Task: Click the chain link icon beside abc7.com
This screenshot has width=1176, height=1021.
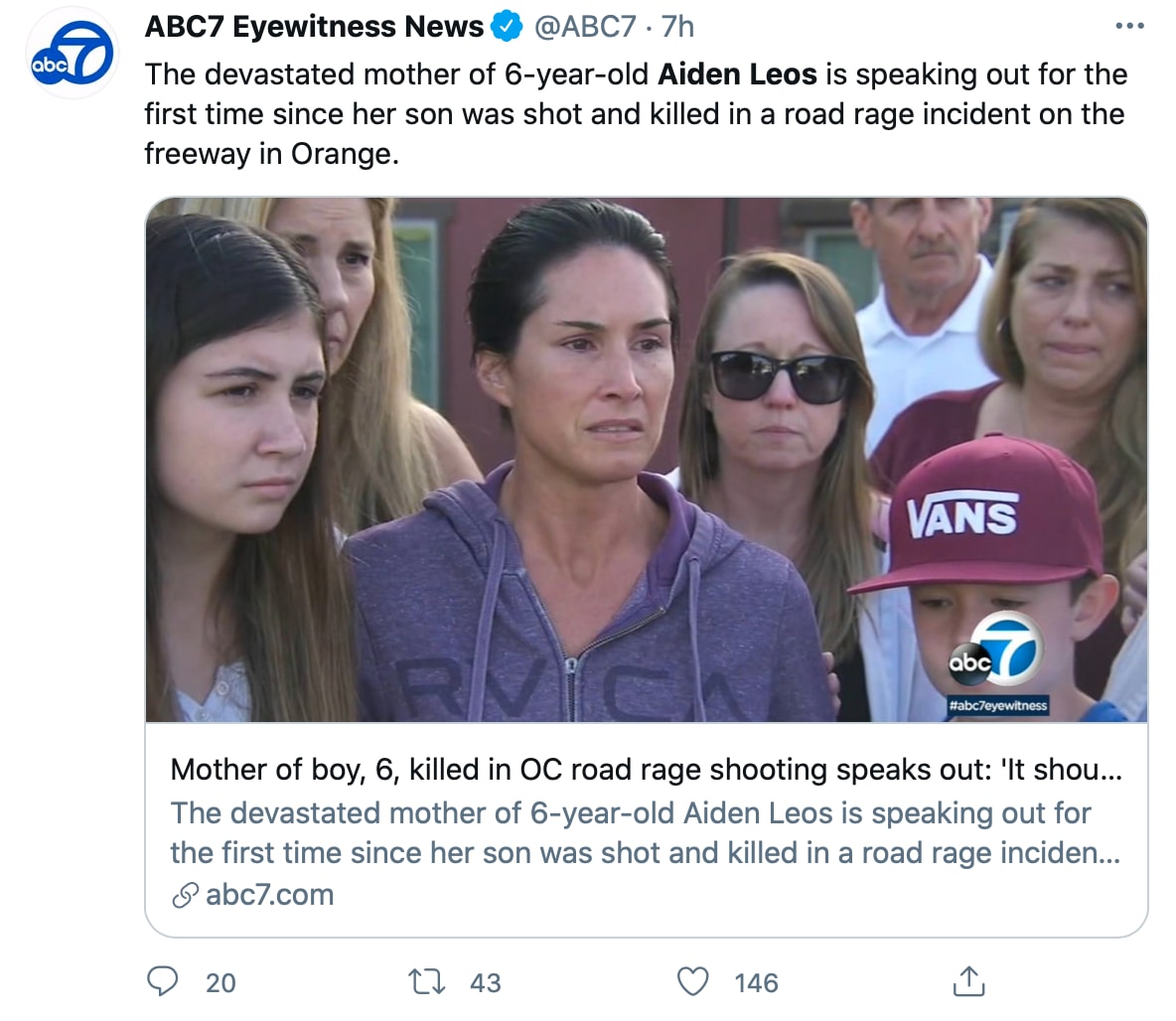Action: tap(185, 896)
